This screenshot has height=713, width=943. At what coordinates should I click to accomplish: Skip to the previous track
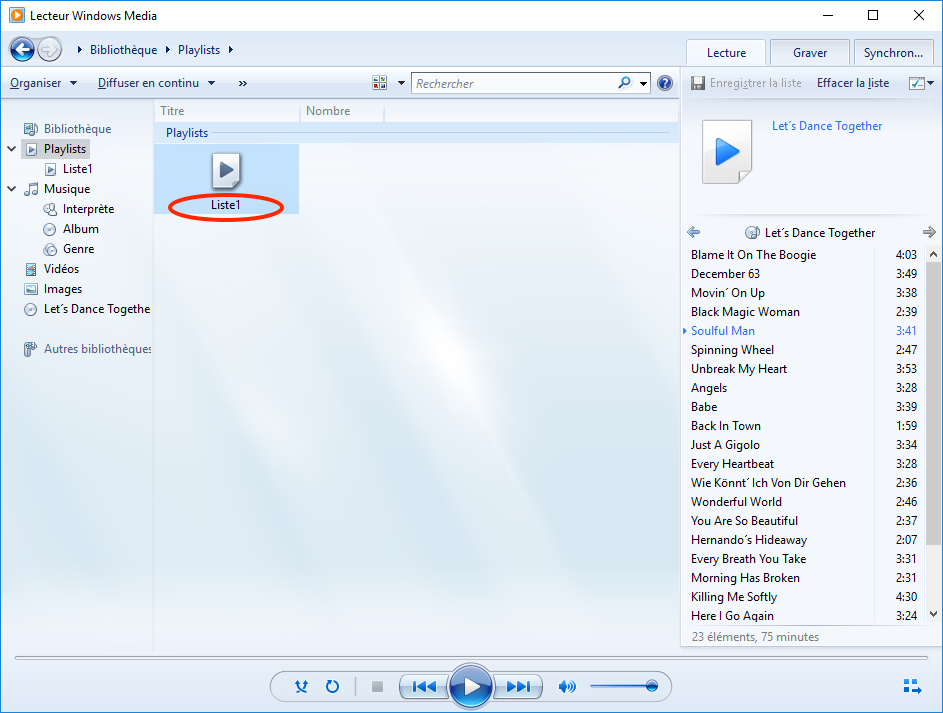pos(425,686)
